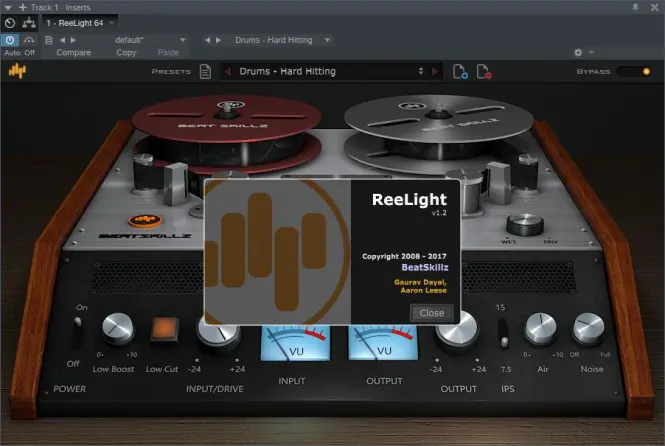Viewport: 665px width, 446px height.
Task: Toggle 'Auto: Off' automation mode
Action: point(20,53)
